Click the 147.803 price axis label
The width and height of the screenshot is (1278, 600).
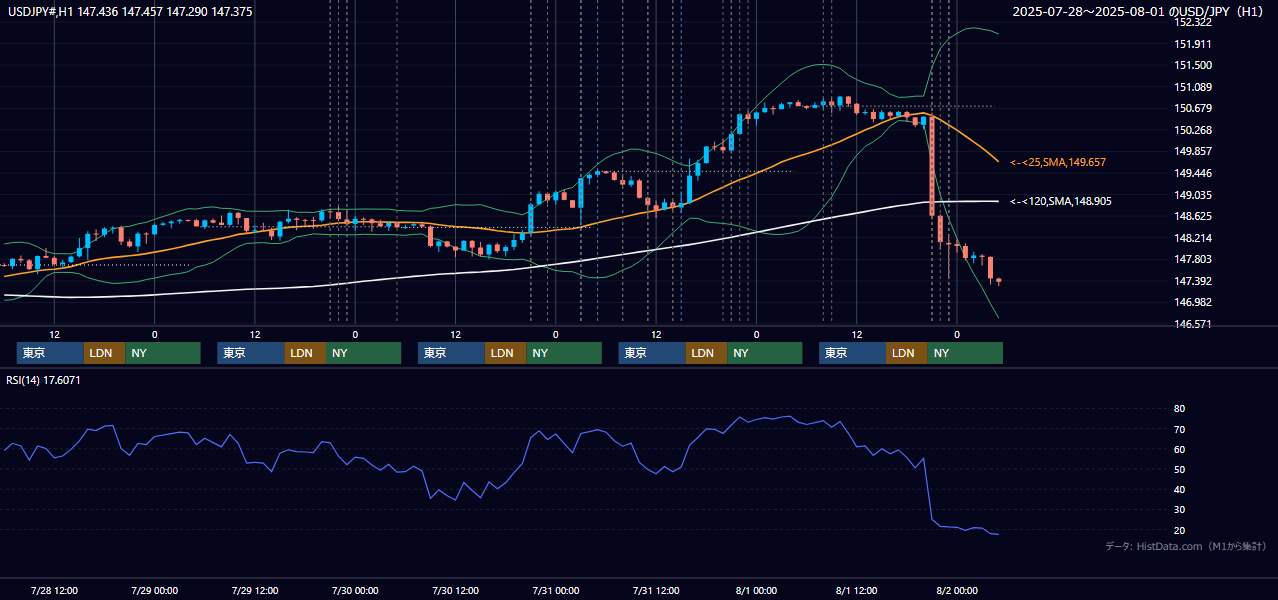[1194, 259]
